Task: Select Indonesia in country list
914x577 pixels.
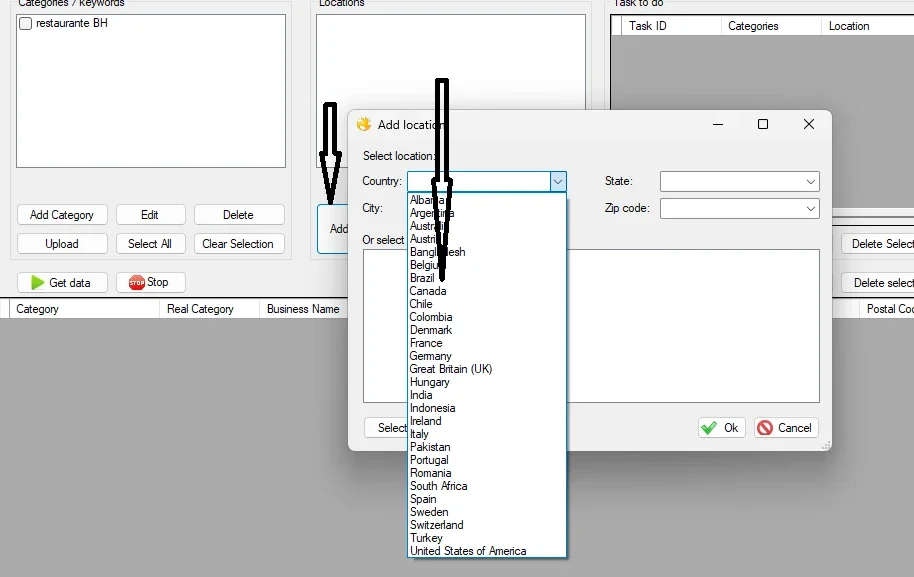Action: coord(487,408)
